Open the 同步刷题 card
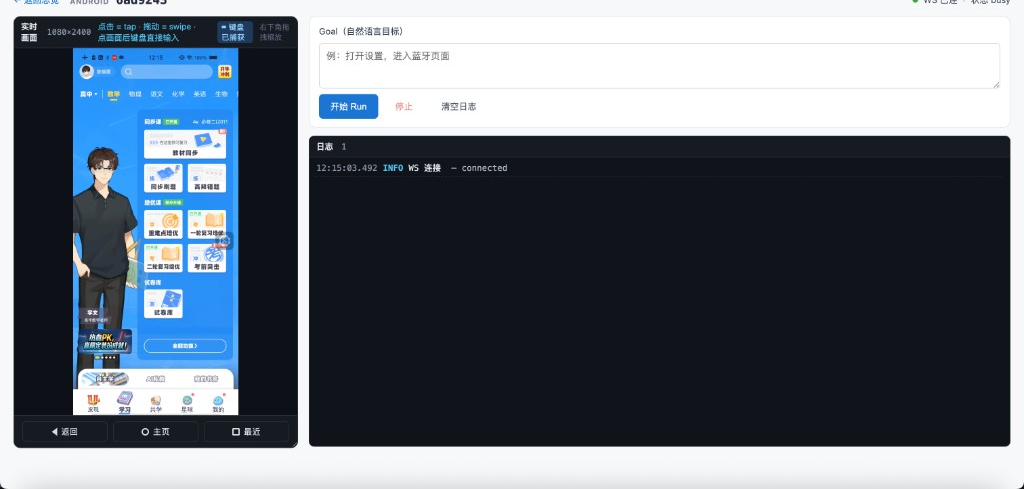Screen dimensions: 1024x489 point(163,178)
